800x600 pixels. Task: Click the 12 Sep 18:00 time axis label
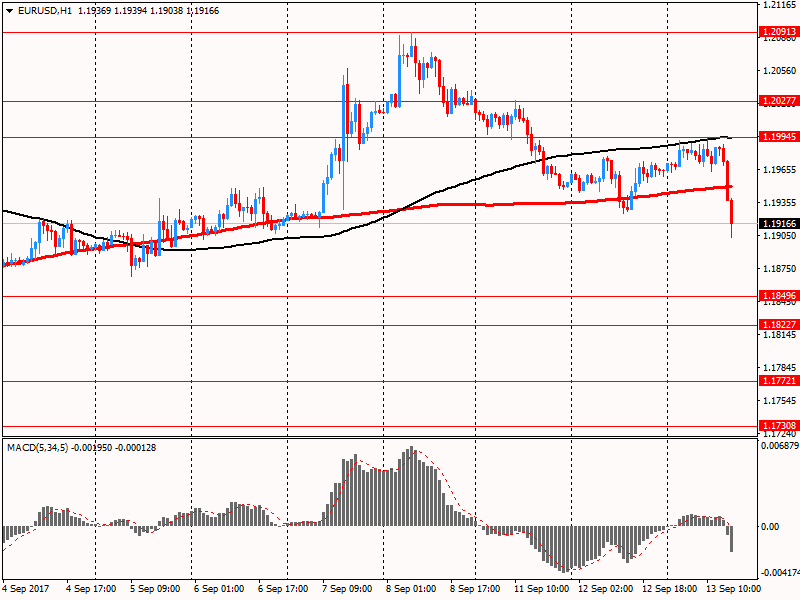click(x=669, y=589)
